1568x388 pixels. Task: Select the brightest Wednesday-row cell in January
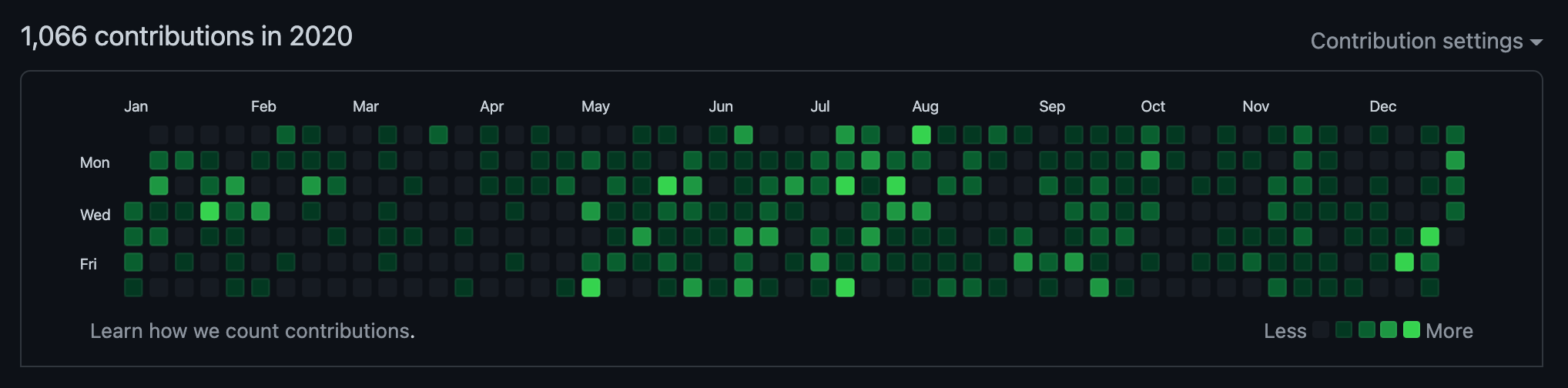209,211
